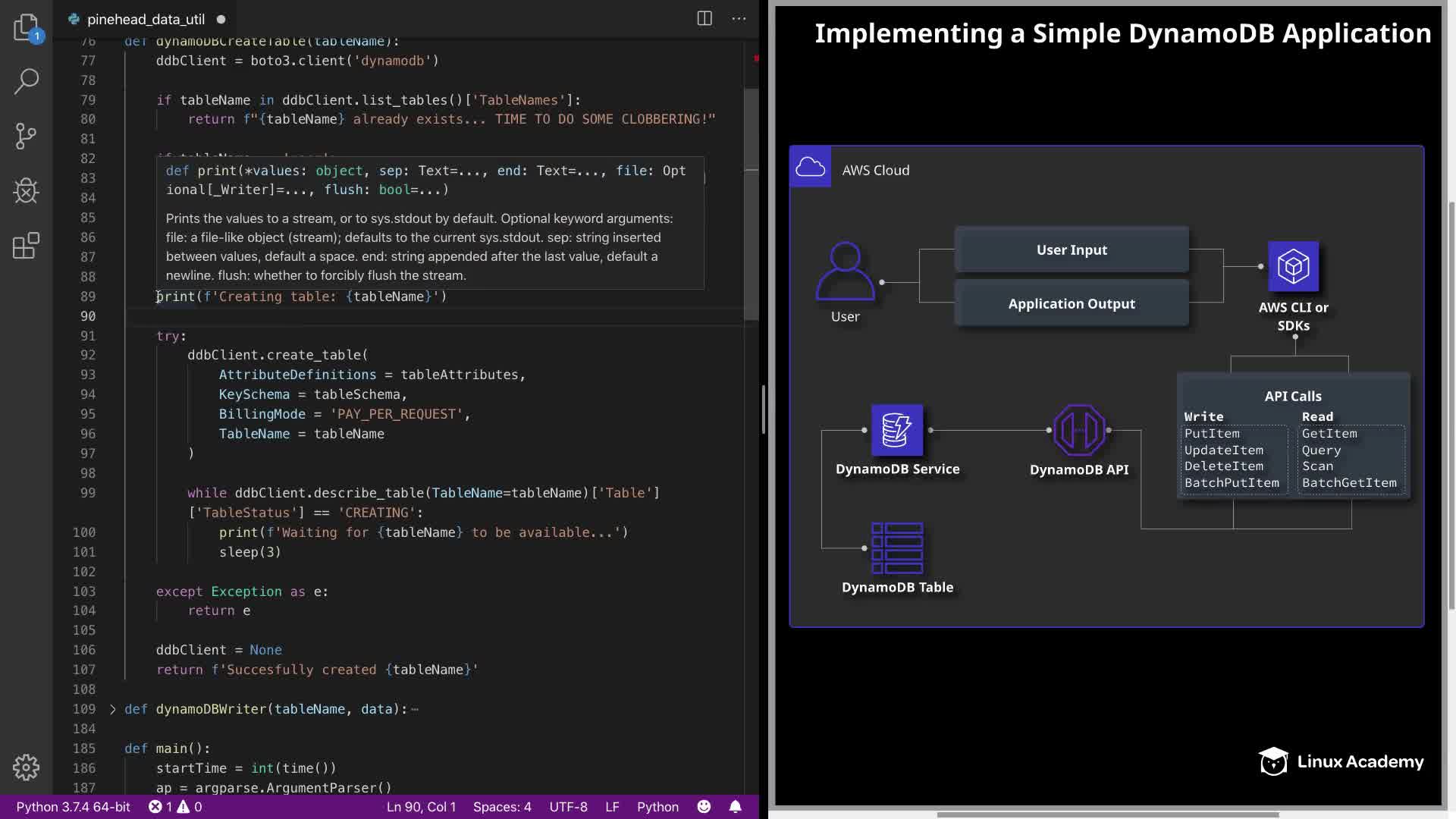Open the Debug view icon
The height and width of the screenshot is (819, 1456).
click(x=26, y=191)
